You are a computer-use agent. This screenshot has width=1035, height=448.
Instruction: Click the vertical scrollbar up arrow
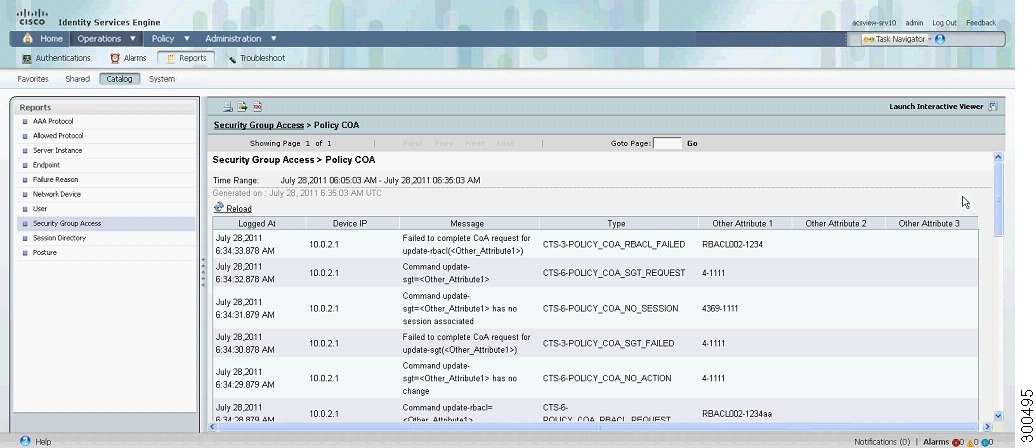(998, 157)
